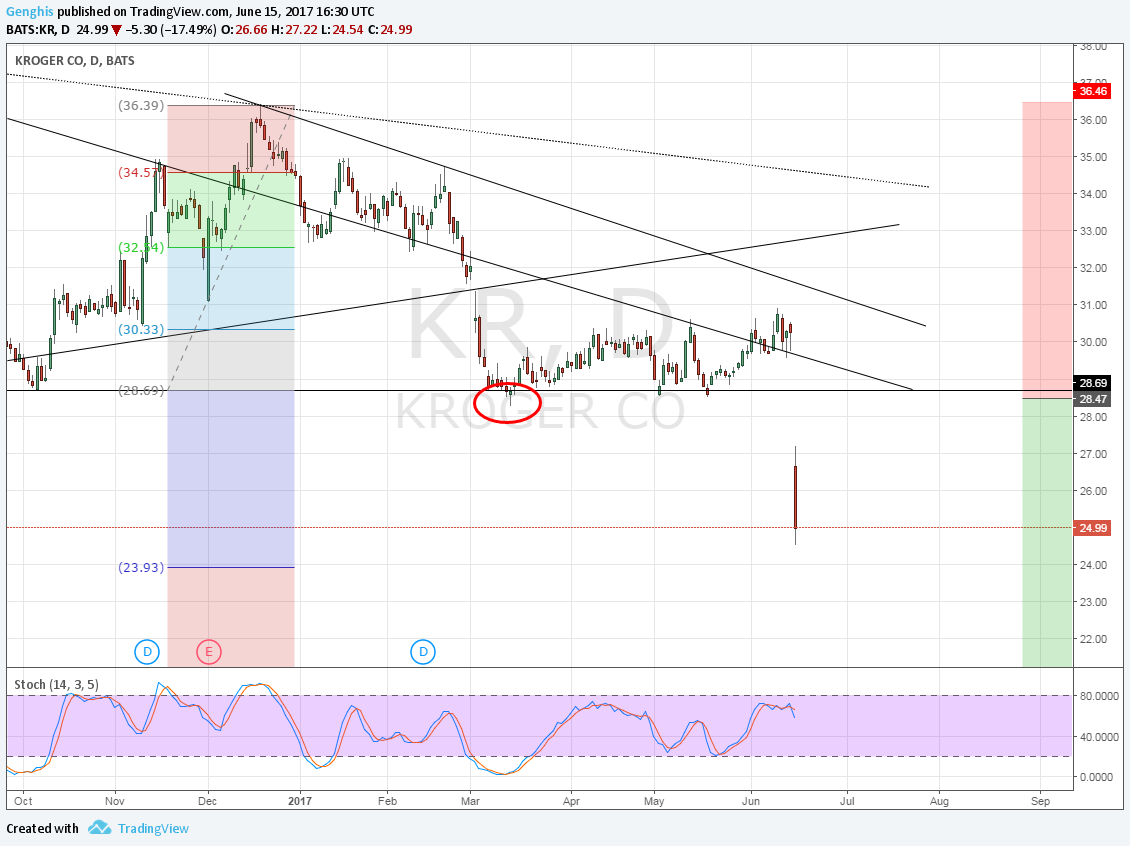
Task: Open the TradingView link at bottom
Action: (153, 829)
